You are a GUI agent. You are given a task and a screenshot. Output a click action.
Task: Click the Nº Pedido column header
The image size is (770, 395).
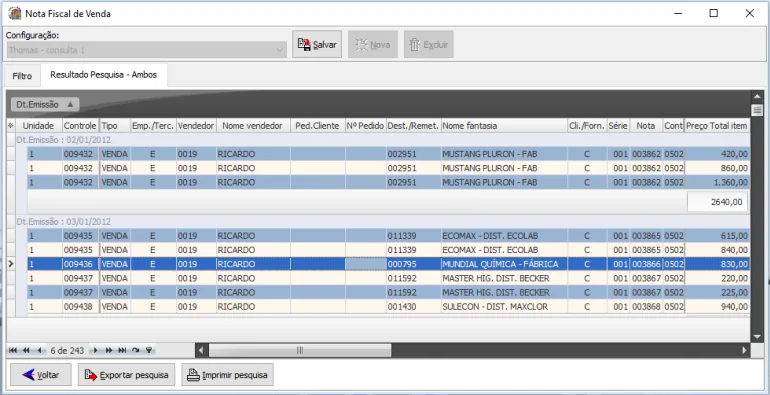[365, 126]
